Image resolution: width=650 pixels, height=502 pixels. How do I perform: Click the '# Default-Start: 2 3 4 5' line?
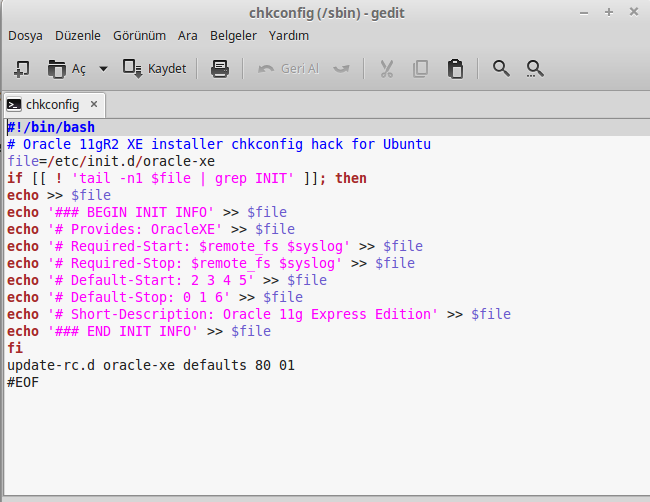pyautogui.click(x=167, y=280)
